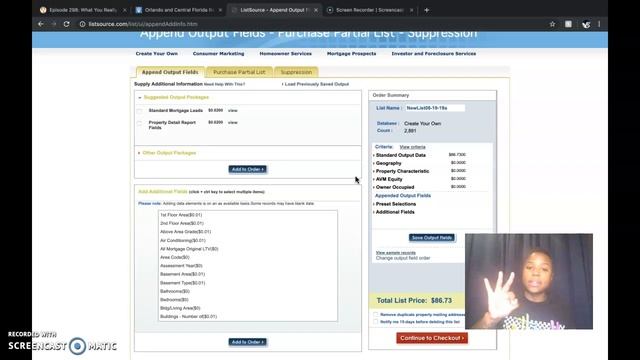Viewport: 640px width, 360px height.
Task: Click the browser extension icon beside the star
Action: [x=568, y=24]
